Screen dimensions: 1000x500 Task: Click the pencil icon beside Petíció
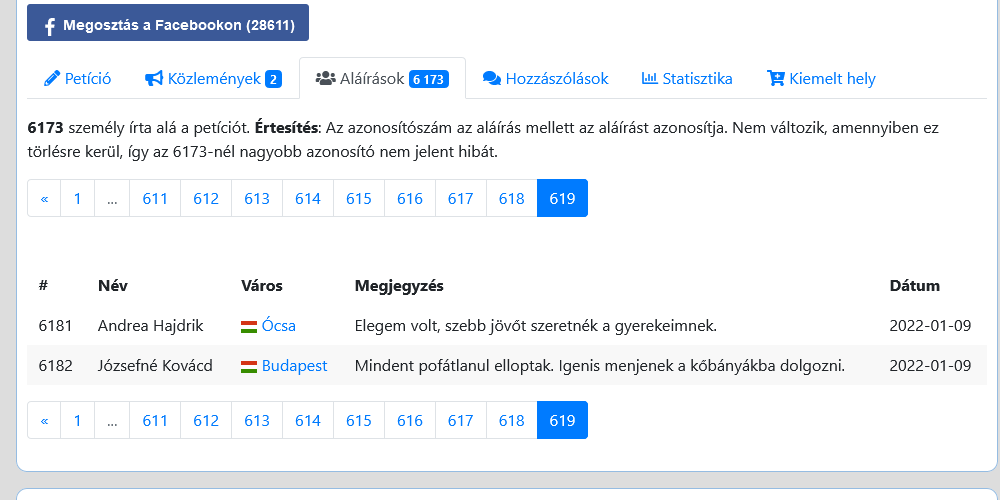click(x=51, y=78)
